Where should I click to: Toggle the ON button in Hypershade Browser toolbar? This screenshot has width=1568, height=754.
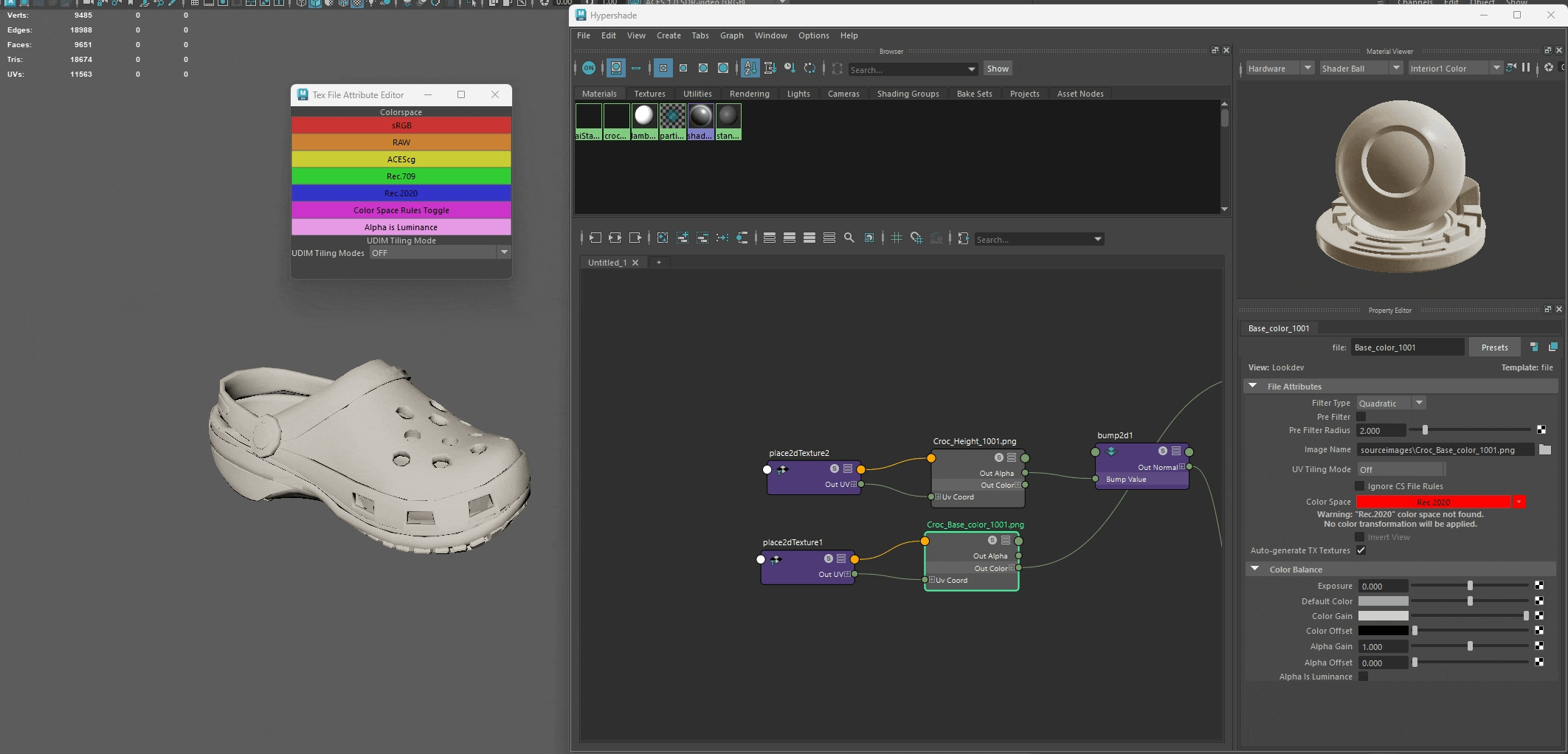(x=589, y=68)
